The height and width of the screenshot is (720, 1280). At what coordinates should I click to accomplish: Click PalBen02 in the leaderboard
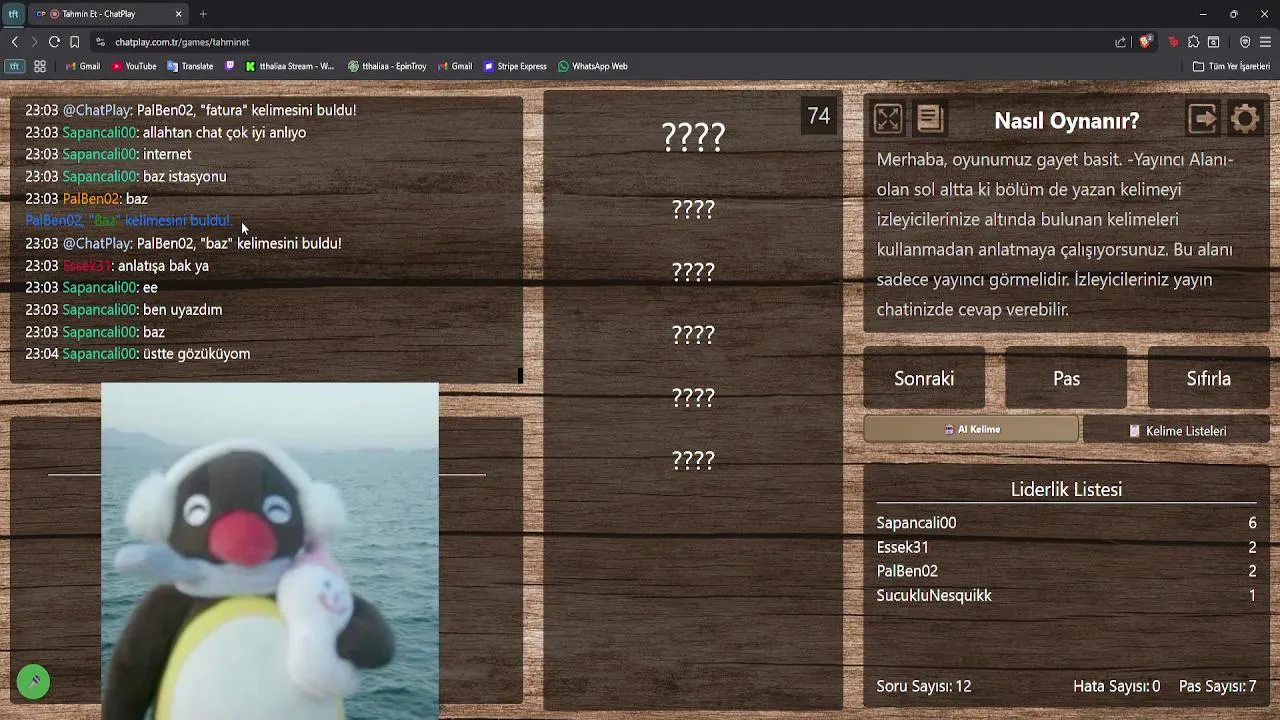click(x=907, y=571)
